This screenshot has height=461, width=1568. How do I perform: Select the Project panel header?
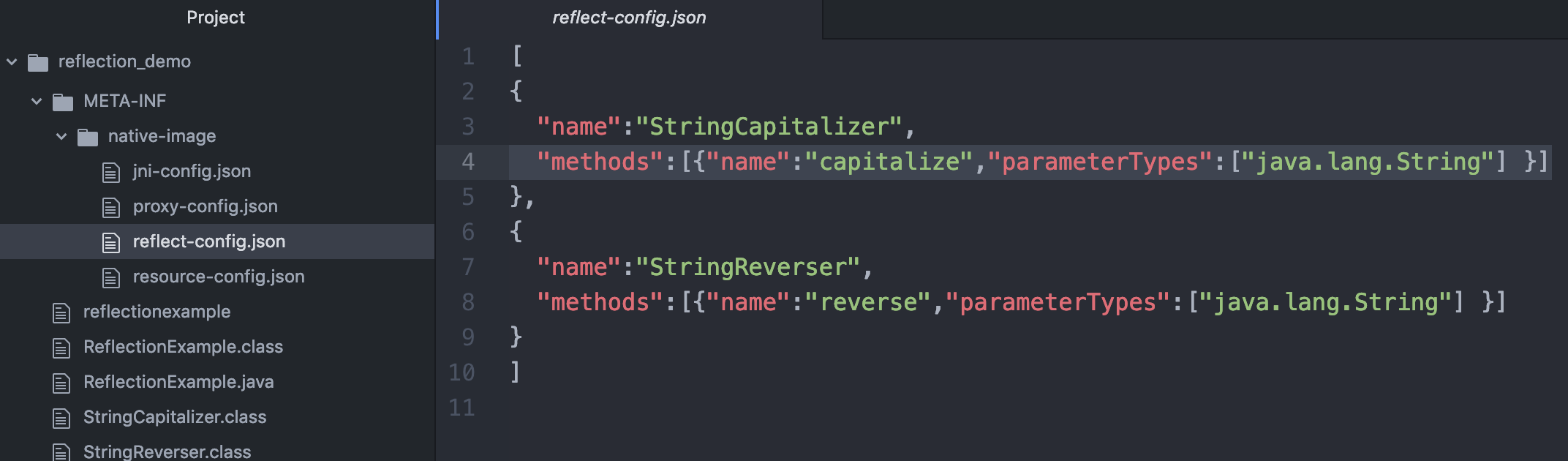(216, 18)
